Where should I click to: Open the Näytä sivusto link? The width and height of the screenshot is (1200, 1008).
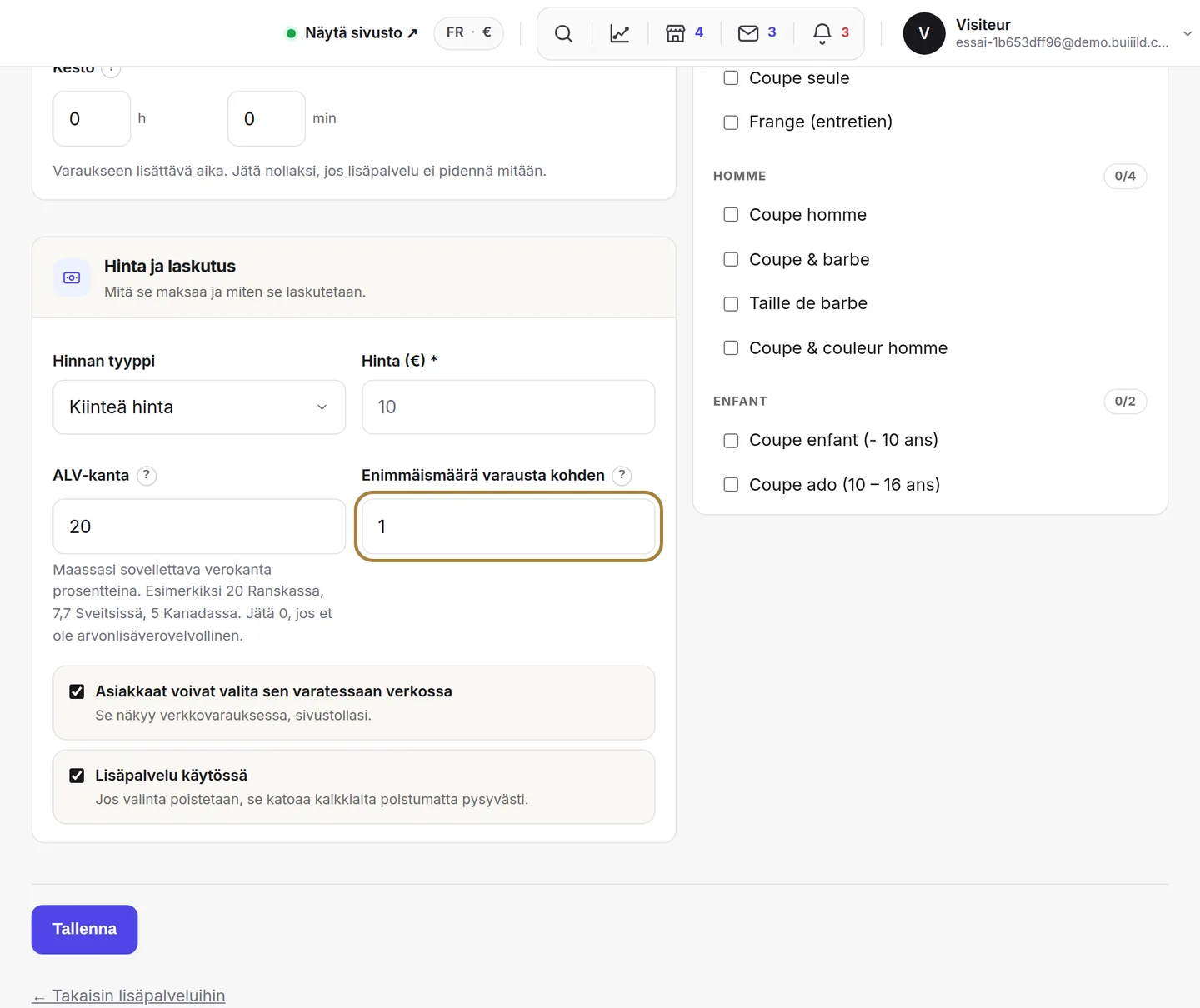pyautogui.click(x=352, y=33)
